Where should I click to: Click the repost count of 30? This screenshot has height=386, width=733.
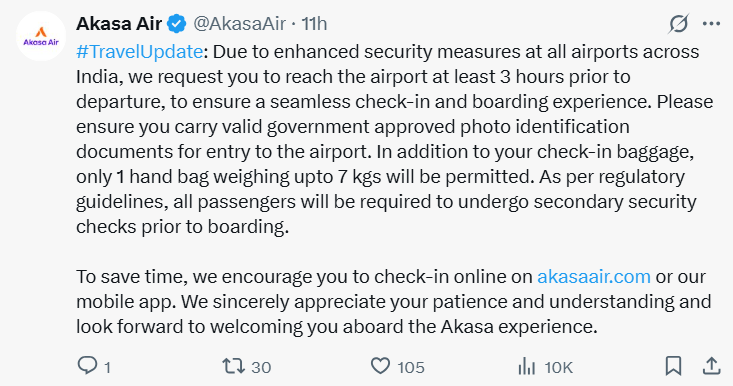coord(261,368)
